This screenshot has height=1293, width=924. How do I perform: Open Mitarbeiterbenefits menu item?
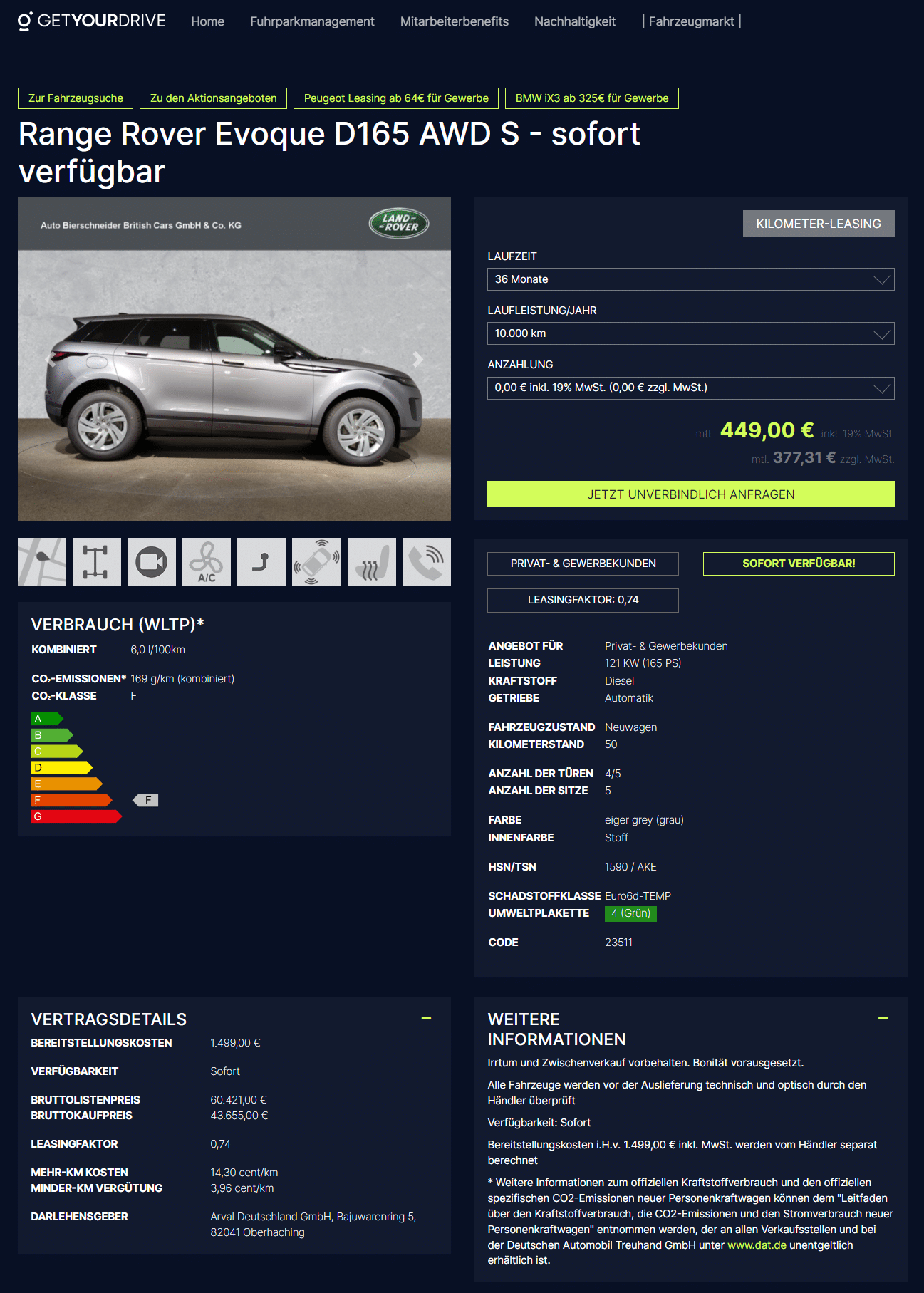[455, 21]
